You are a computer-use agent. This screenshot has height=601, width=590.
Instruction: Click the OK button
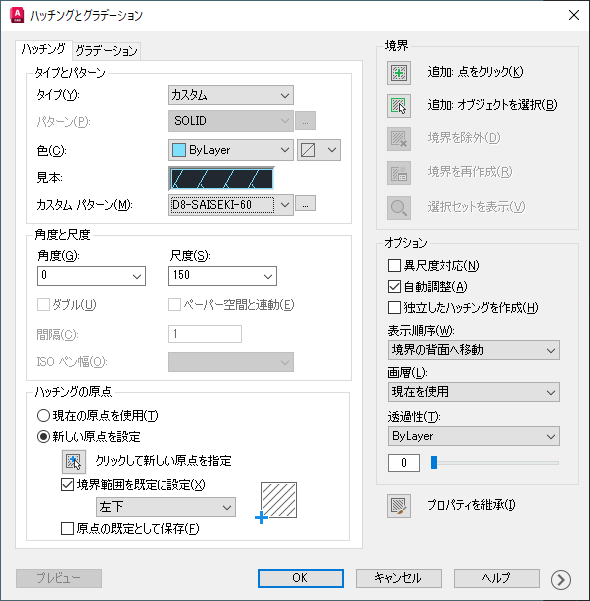click(x=301, y=578)
